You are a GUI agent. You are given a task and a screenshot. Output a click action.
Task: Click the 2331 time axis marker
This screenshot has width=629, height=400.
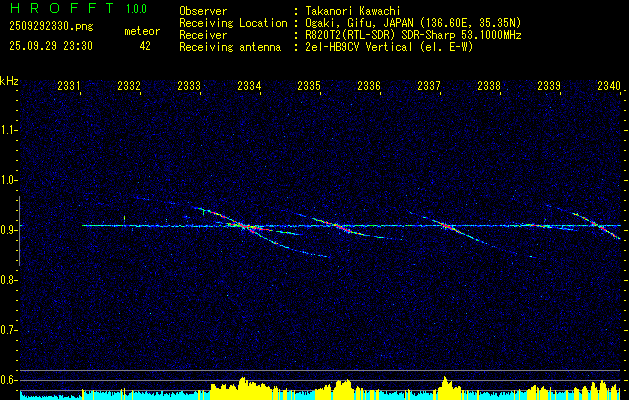[69, 85]
